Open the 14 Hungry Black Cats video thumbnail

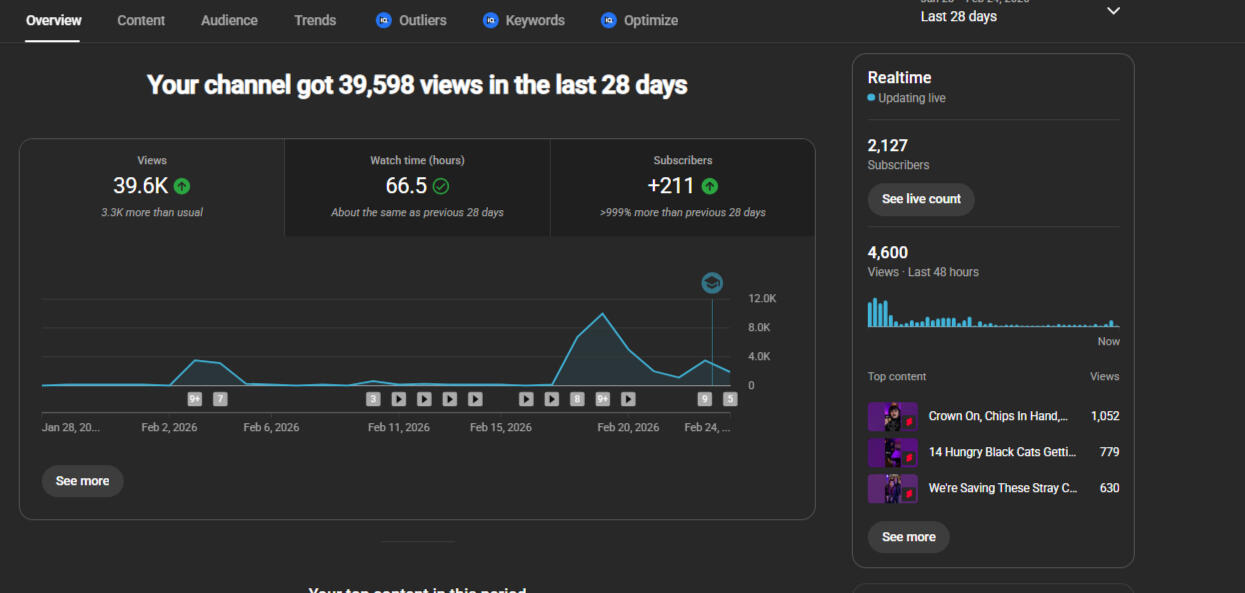pos(892,452)
